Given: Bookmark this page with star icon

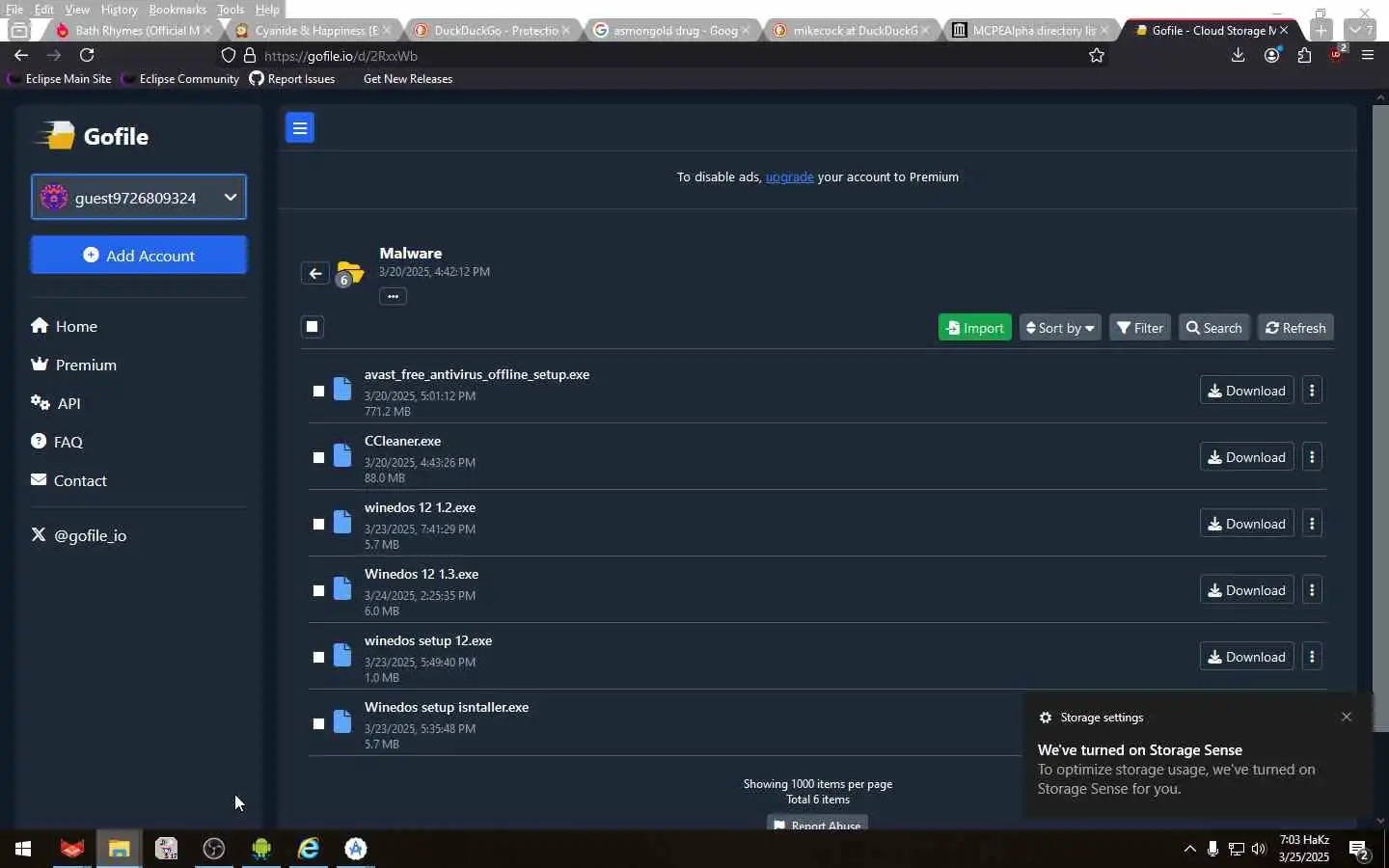Looking at the screenshot, I should [x=1097, y=56].
